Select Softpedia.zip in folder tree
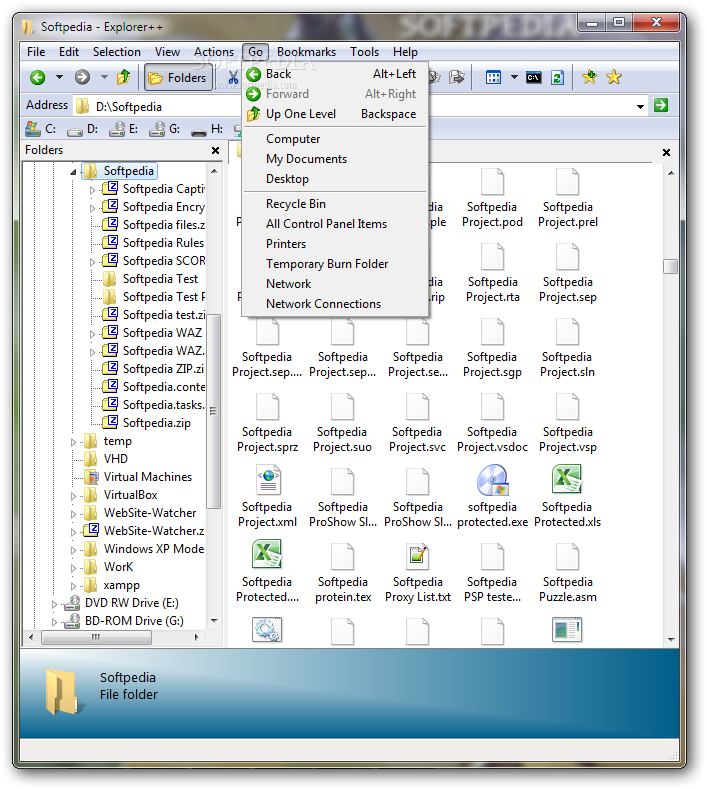This screenshot has height=789, width=707. pyautogui.click(x=156, y=423)
